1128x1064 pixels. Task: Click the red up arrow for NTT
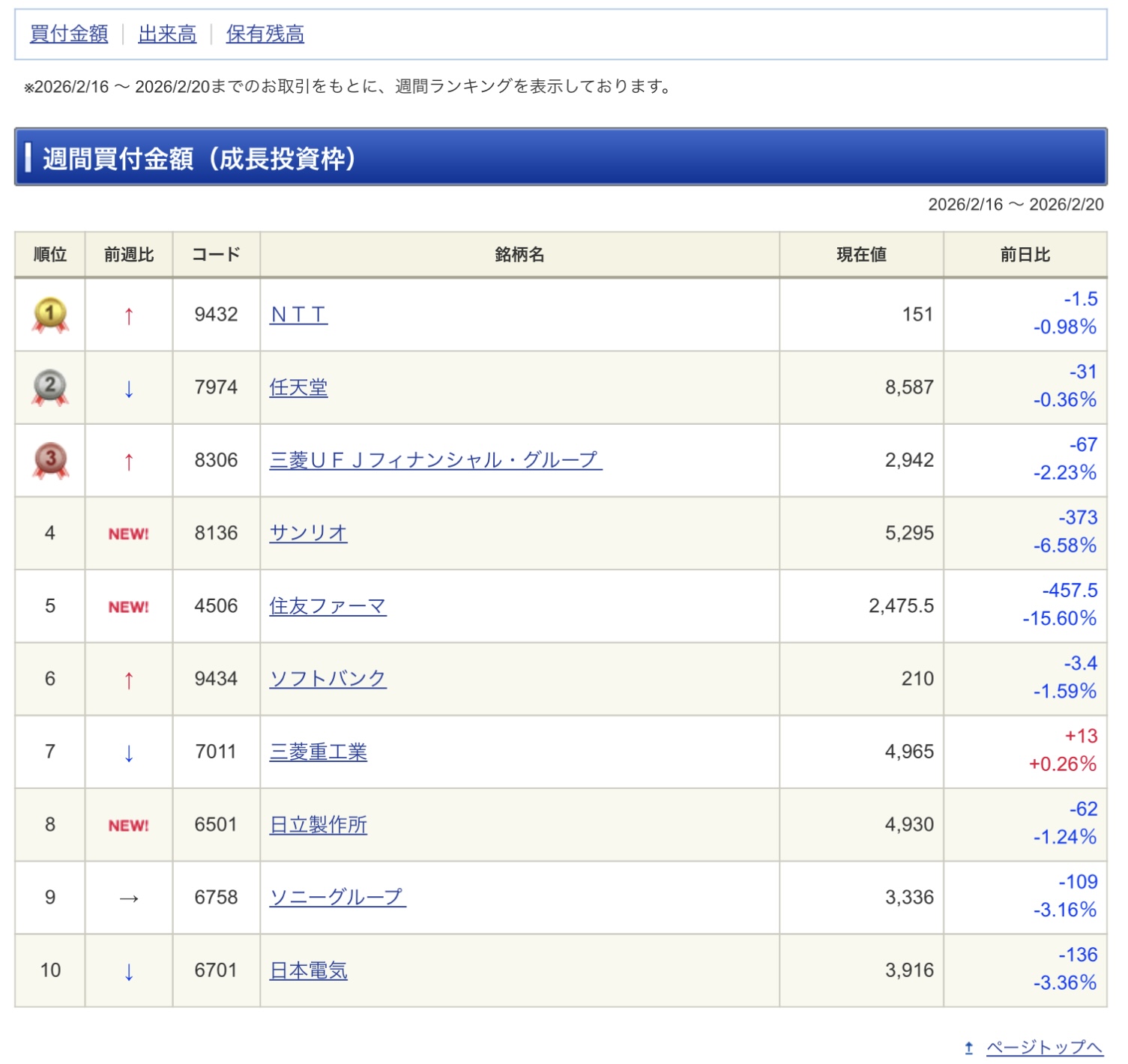[129, 316]
